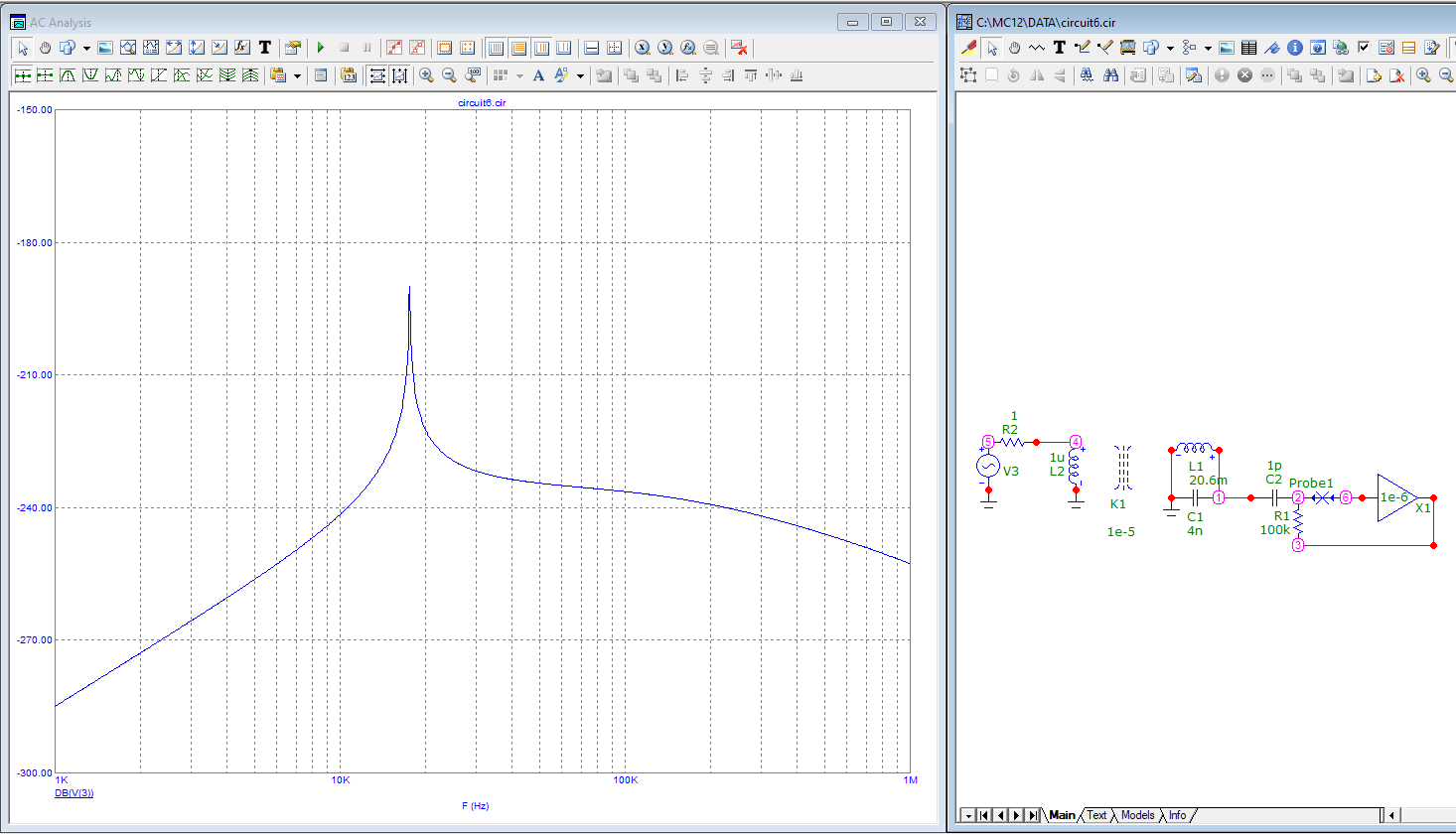Click the Go To X cursor icon
1456x835 pixels.
[x=643, y=47]
